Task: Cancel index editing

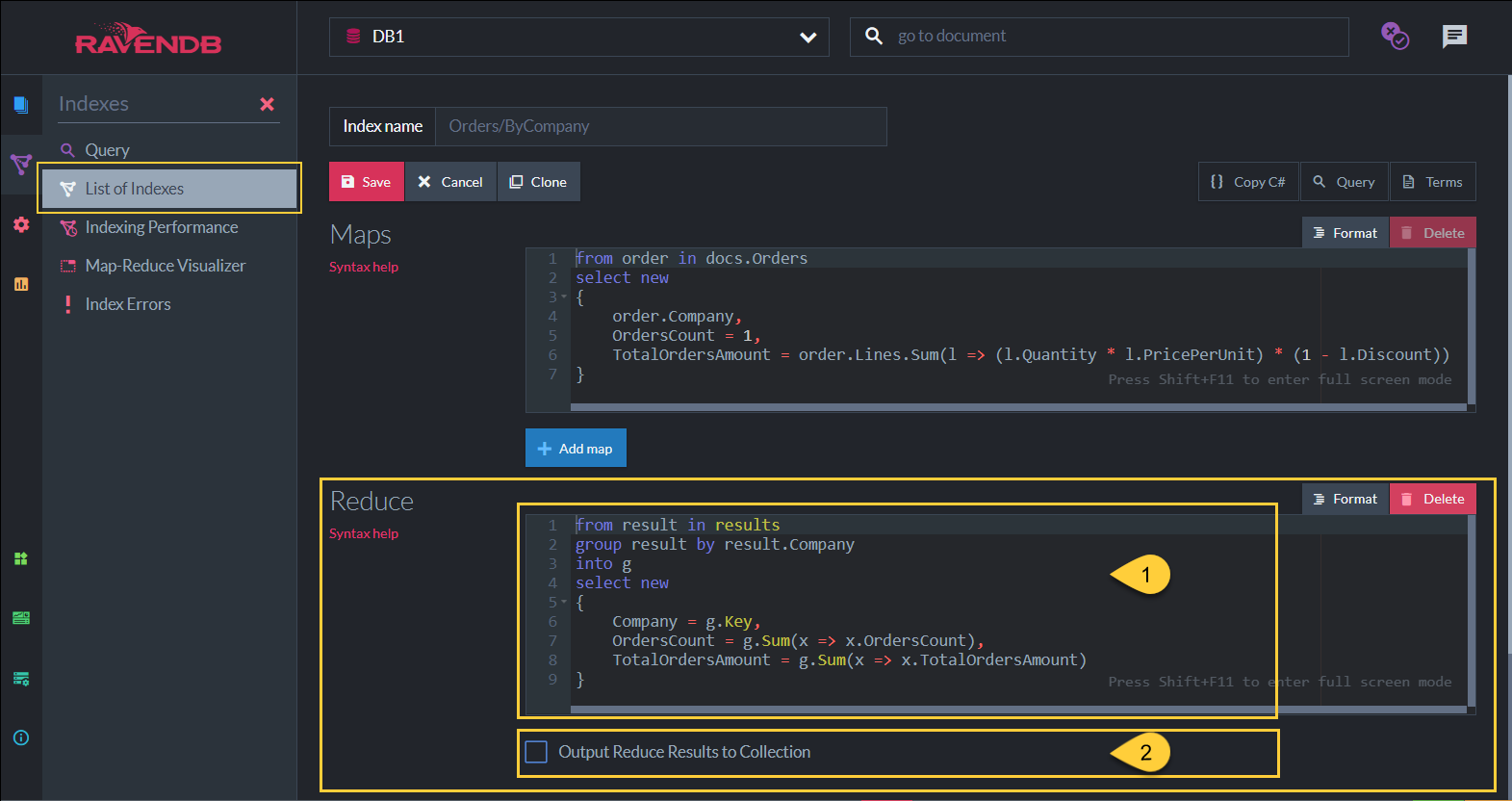Action: click(450, 182)
